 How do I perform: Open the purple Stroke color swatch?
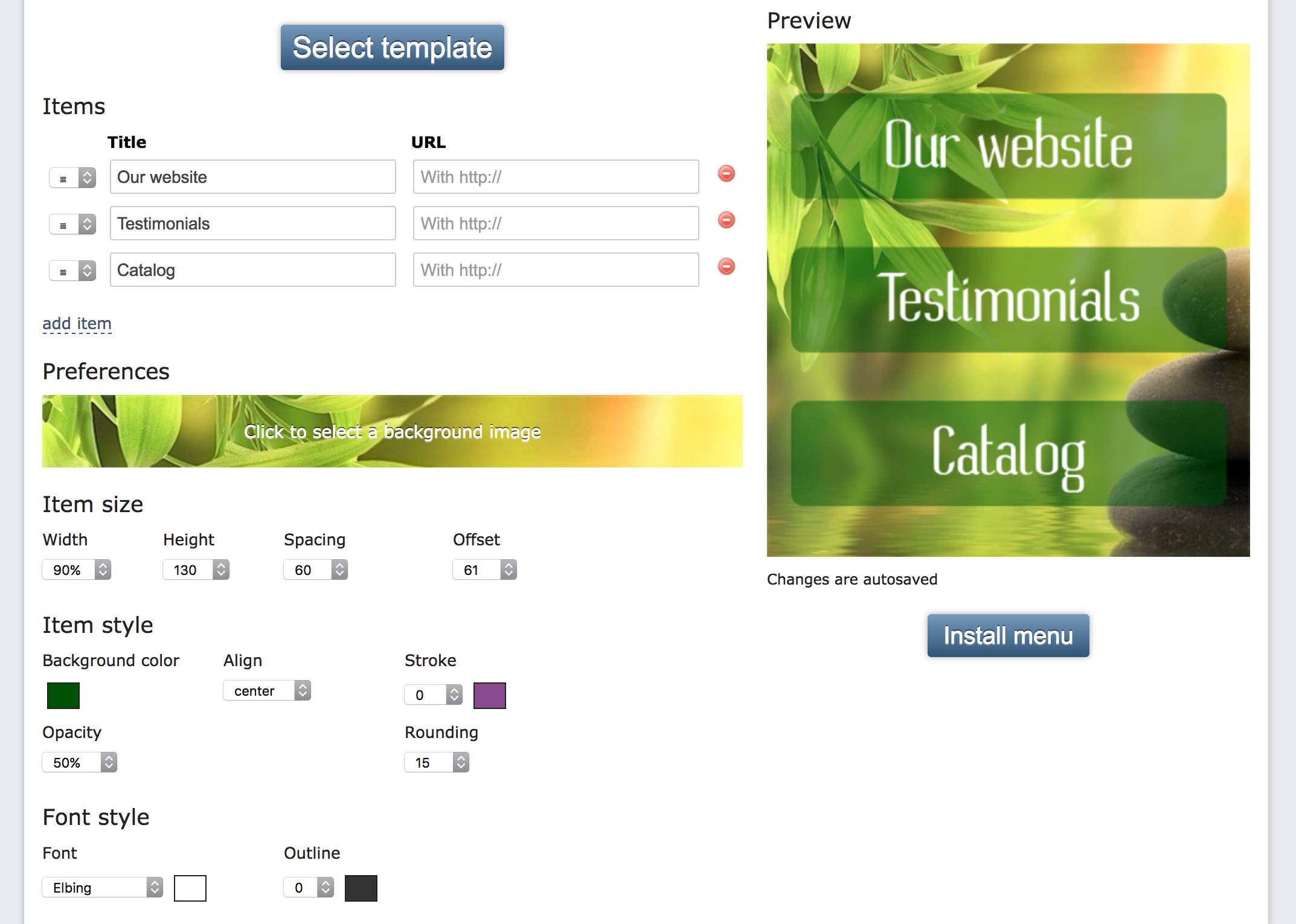tap(489, 695)
